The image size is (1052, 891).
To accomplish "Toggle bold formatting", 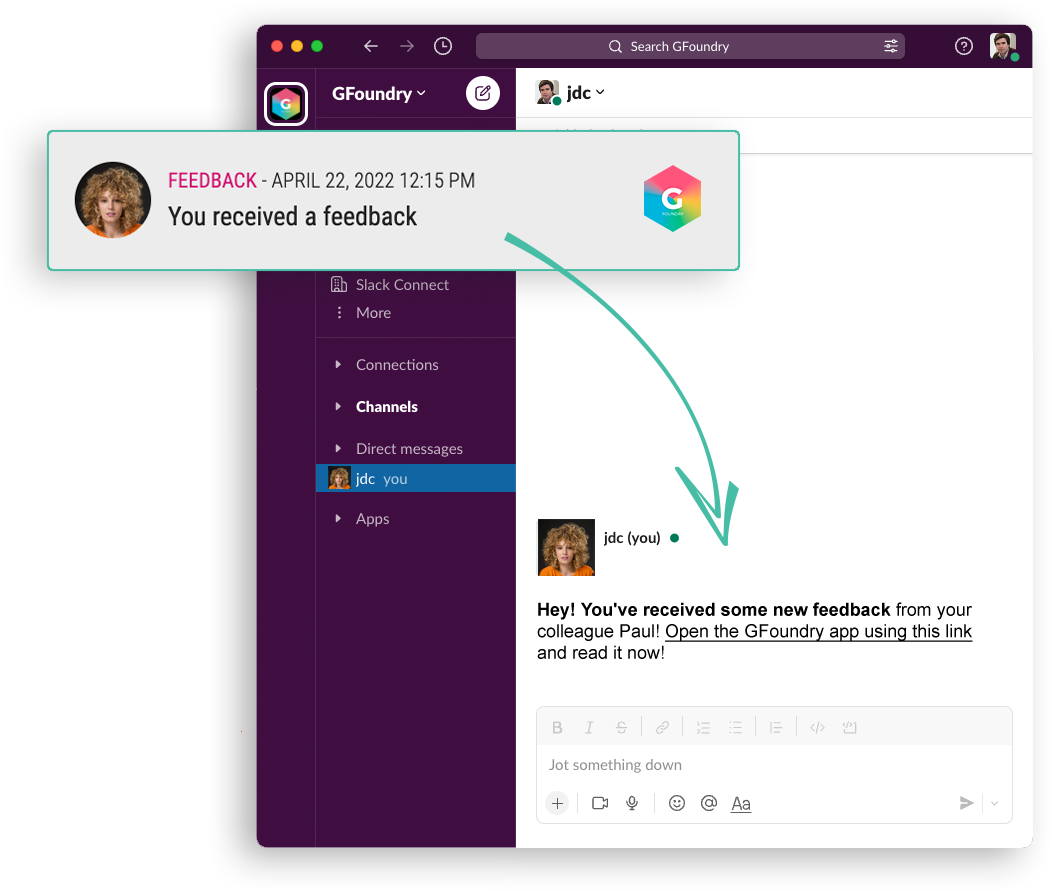I will [557, 727].
